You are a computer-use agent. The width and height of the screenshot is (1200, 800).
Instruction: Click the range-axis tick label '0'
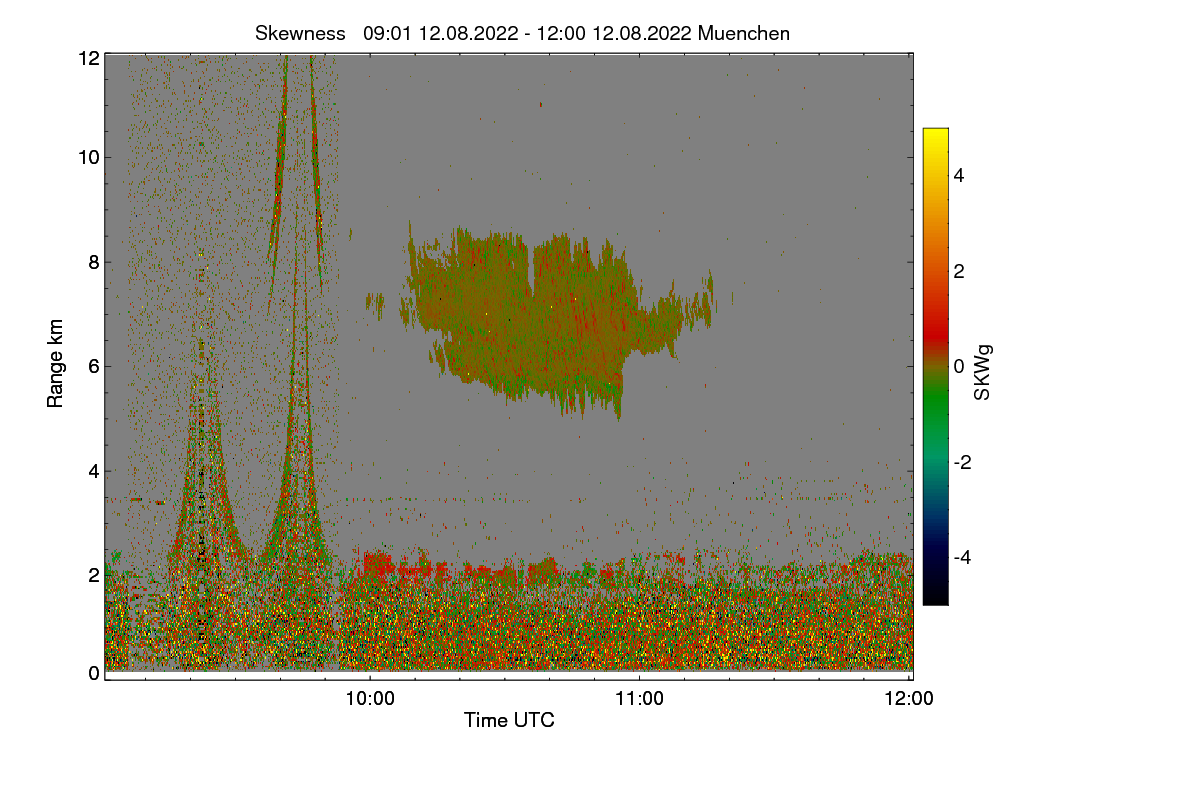(94, 673)
